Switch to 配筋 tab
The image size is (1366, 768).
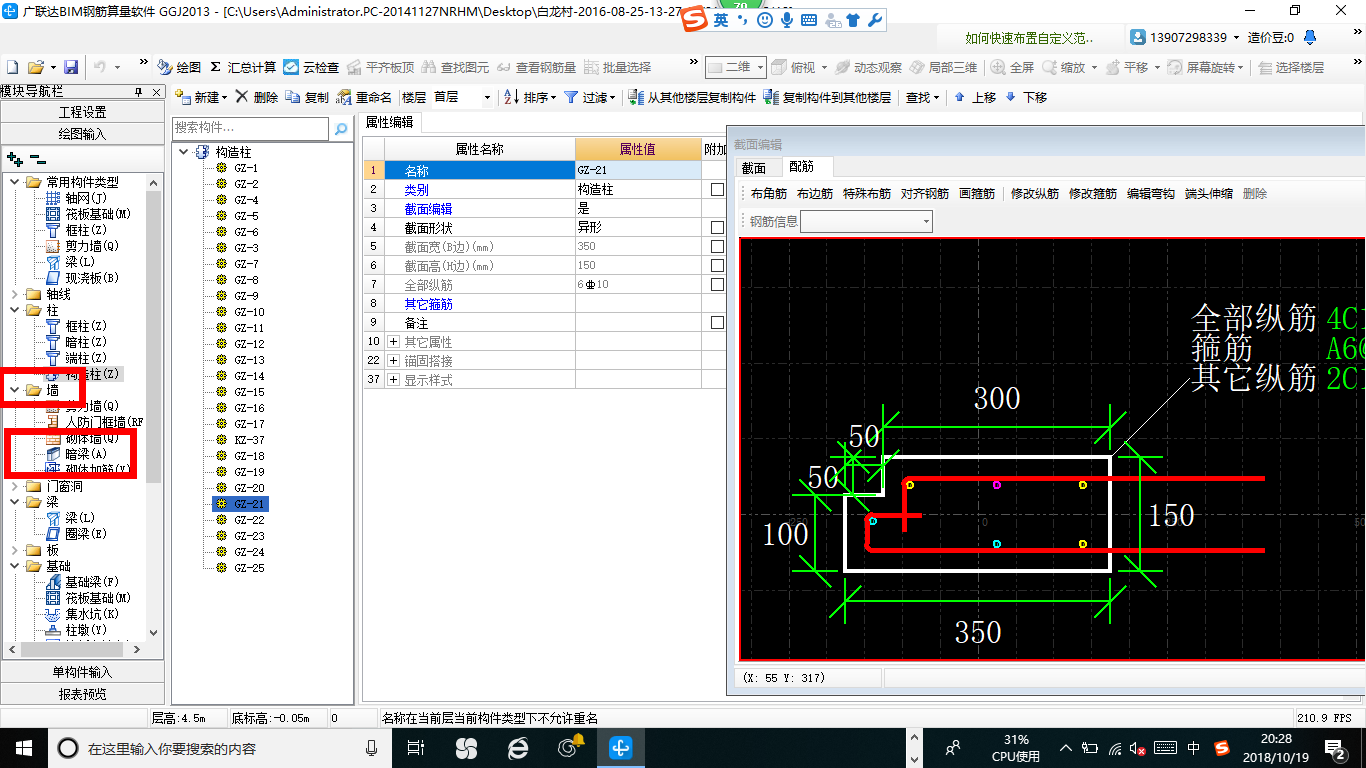click(x=801, y=167)
